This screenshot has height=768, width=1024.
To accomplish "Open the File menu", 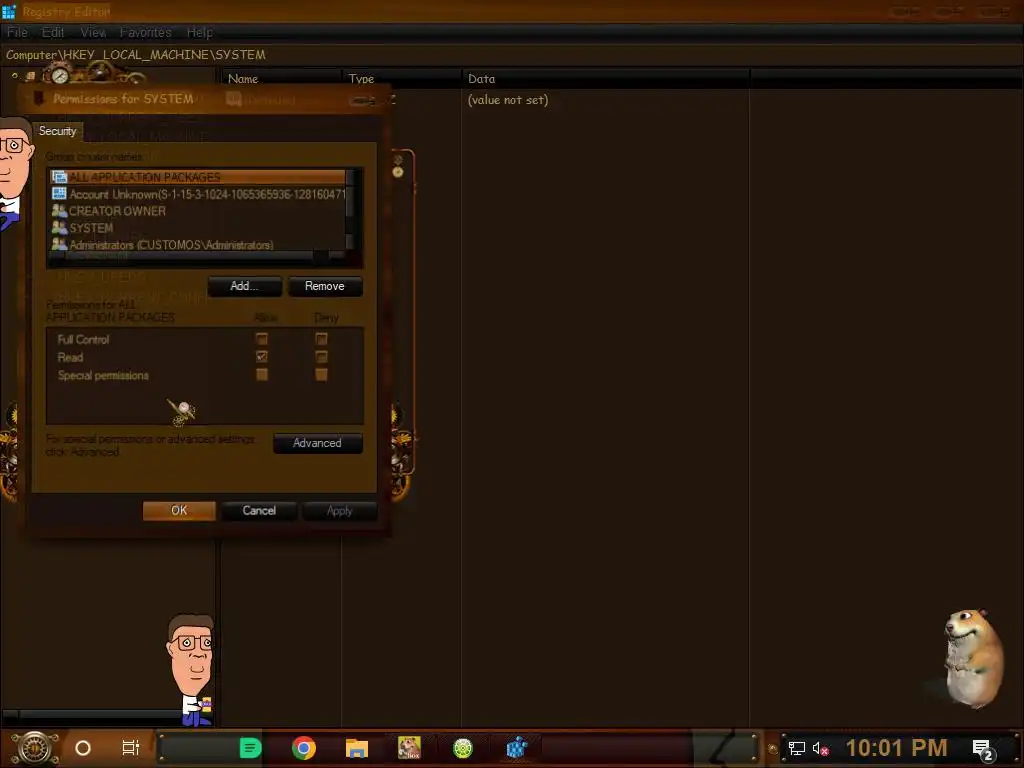I will tap(18, 32).
